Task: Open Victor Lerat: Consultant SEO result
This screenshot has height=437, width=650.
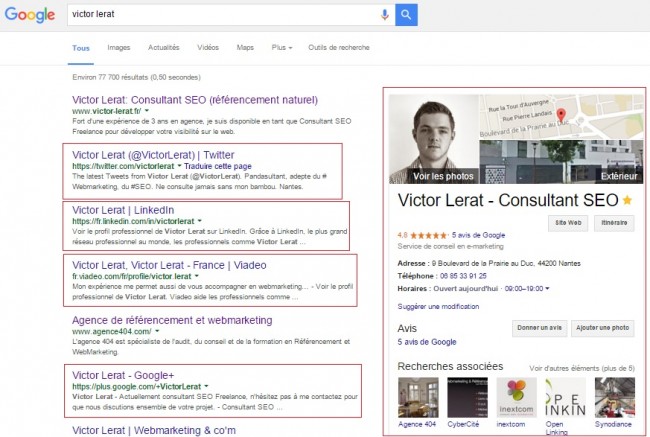Action: pos(195,100)
